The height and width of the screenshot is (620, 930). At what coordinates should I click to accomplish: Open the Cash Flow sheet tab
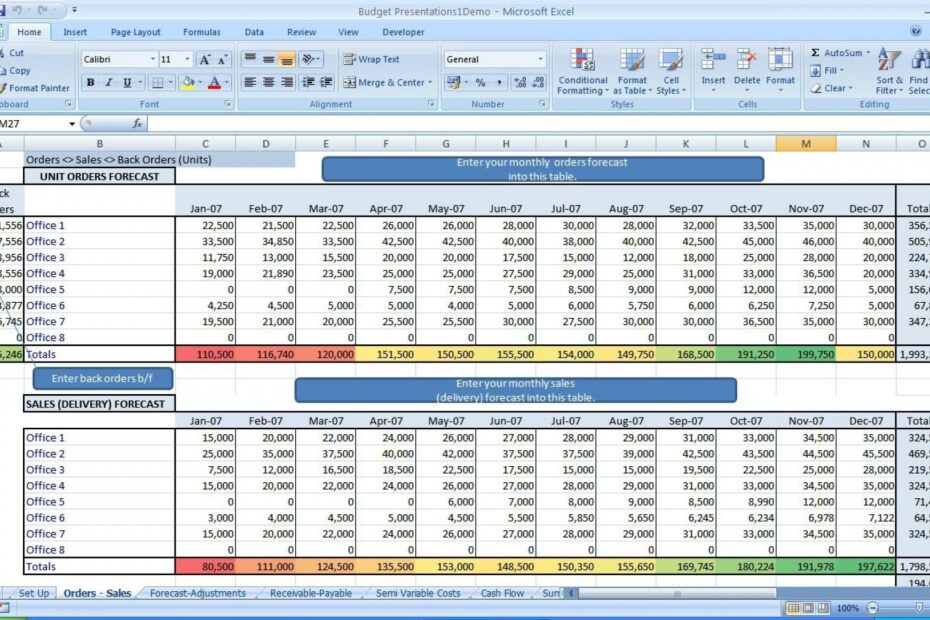(502, 593)
